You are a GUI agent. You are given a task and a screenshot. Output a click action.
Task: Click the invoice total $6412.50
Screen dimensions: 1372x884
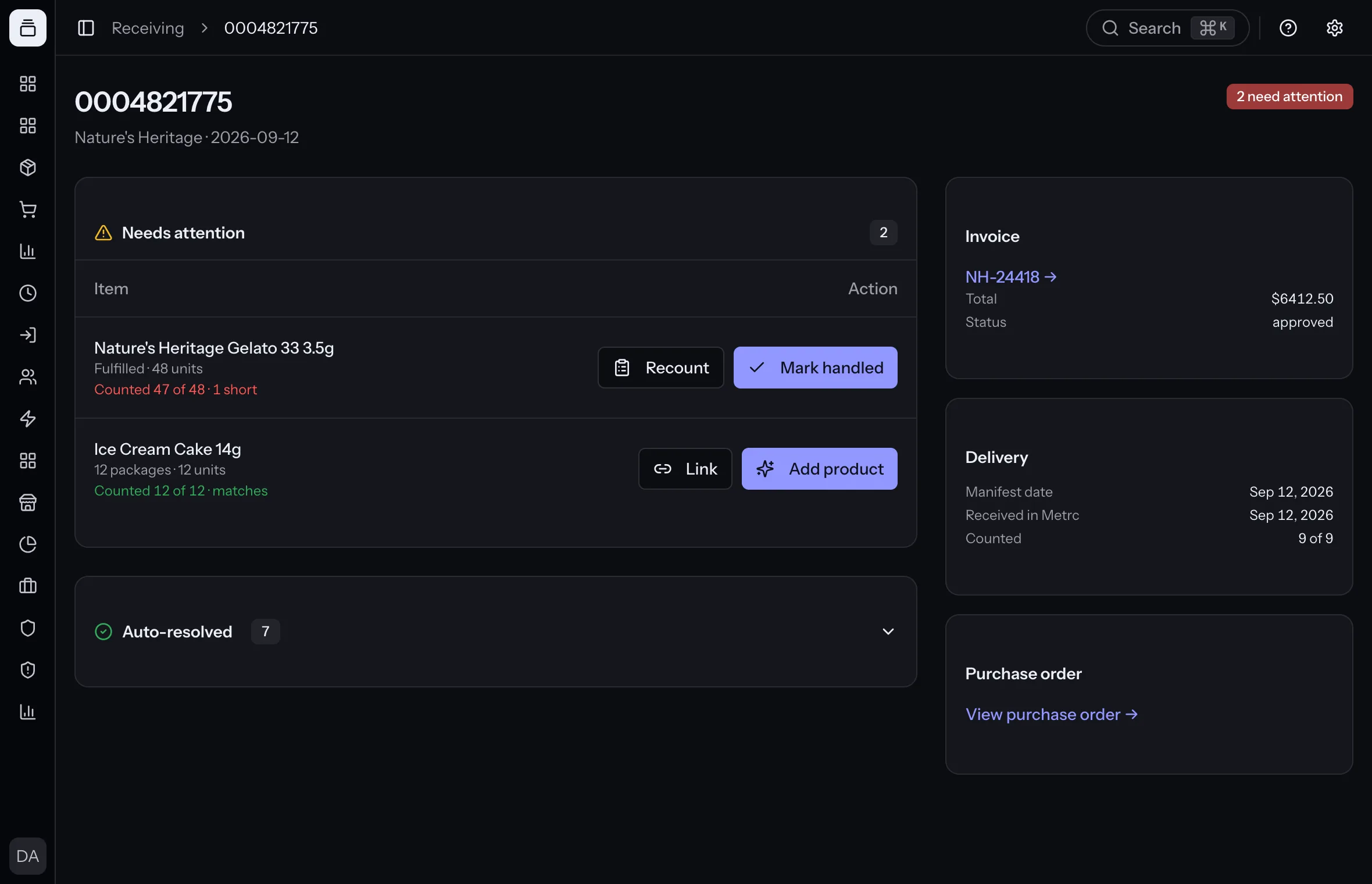click(1302, 299)
